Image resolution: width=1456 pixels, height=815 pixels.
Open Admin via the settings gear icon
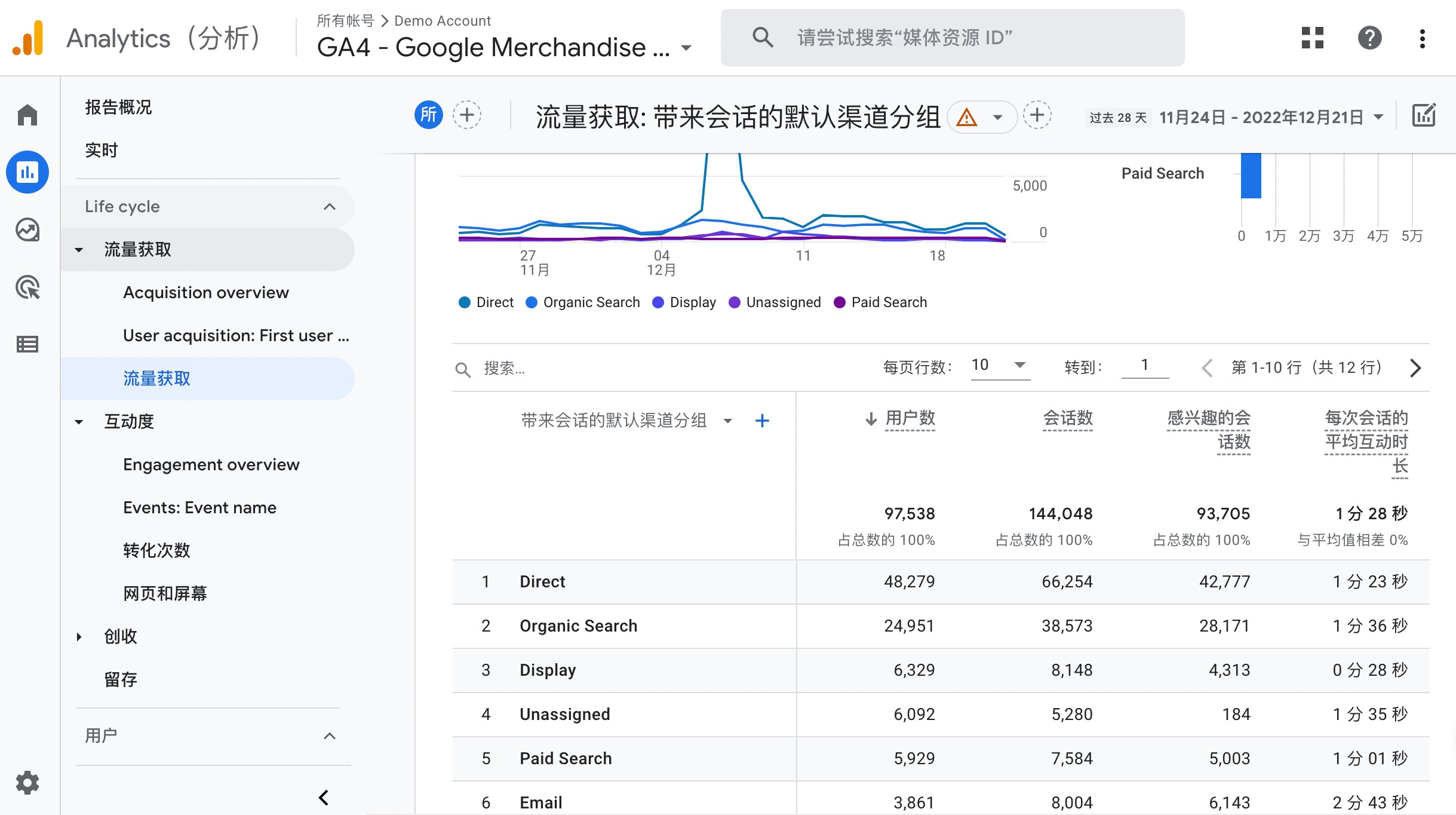coord(27,783)
